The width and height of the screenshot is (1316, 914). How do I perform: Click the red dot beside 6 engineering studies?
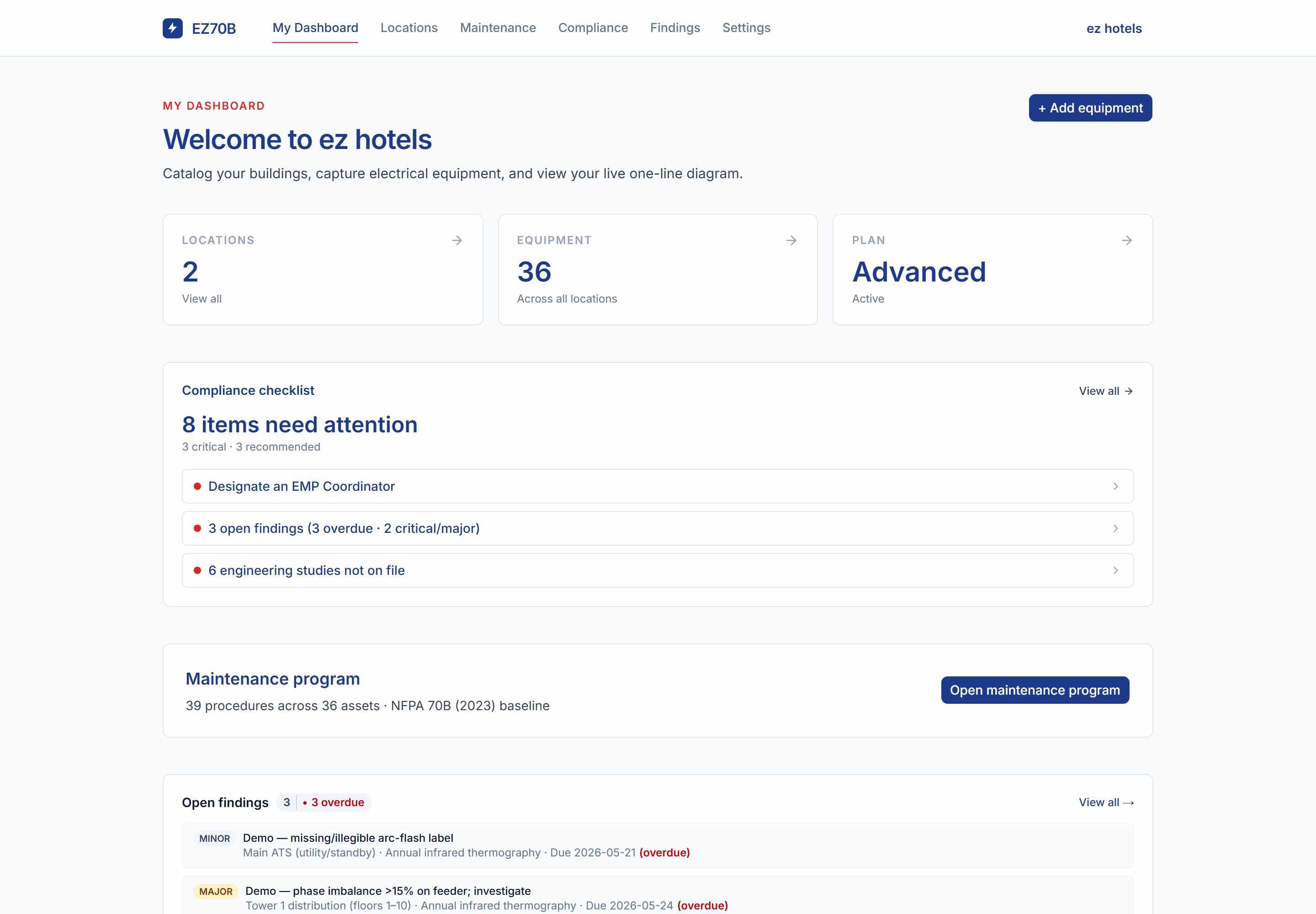coord(197,570)
